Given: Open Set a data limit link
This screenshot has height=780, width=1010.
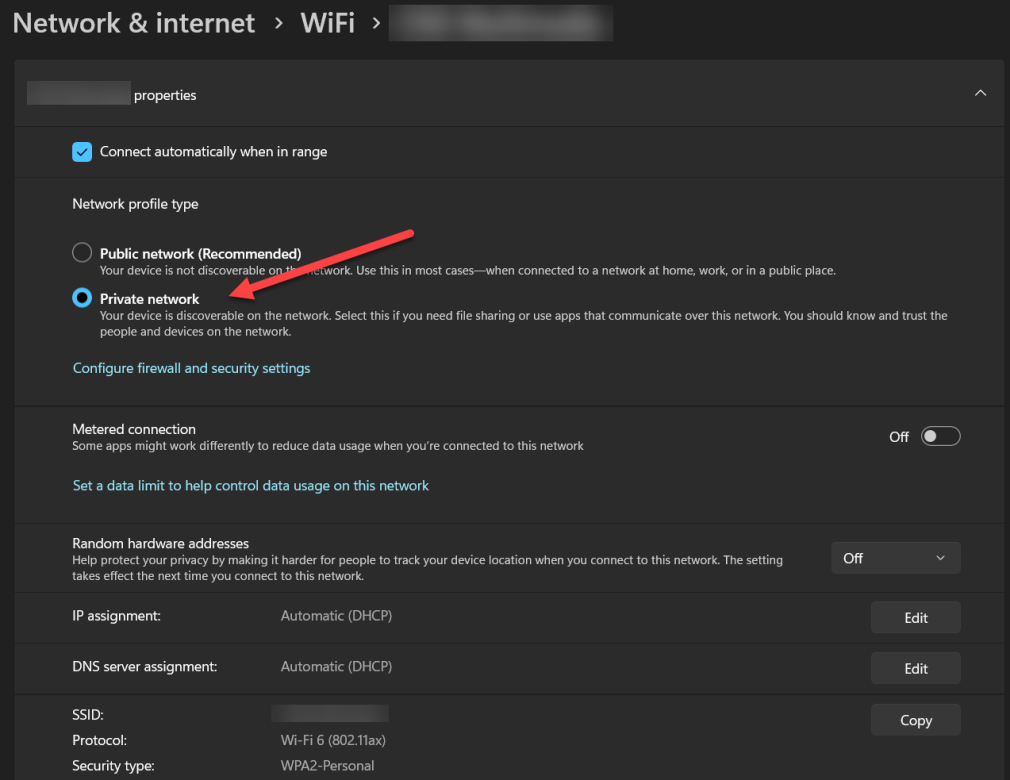Looking at the screenshot, I should pyautogui.click(x=250, y=485).
